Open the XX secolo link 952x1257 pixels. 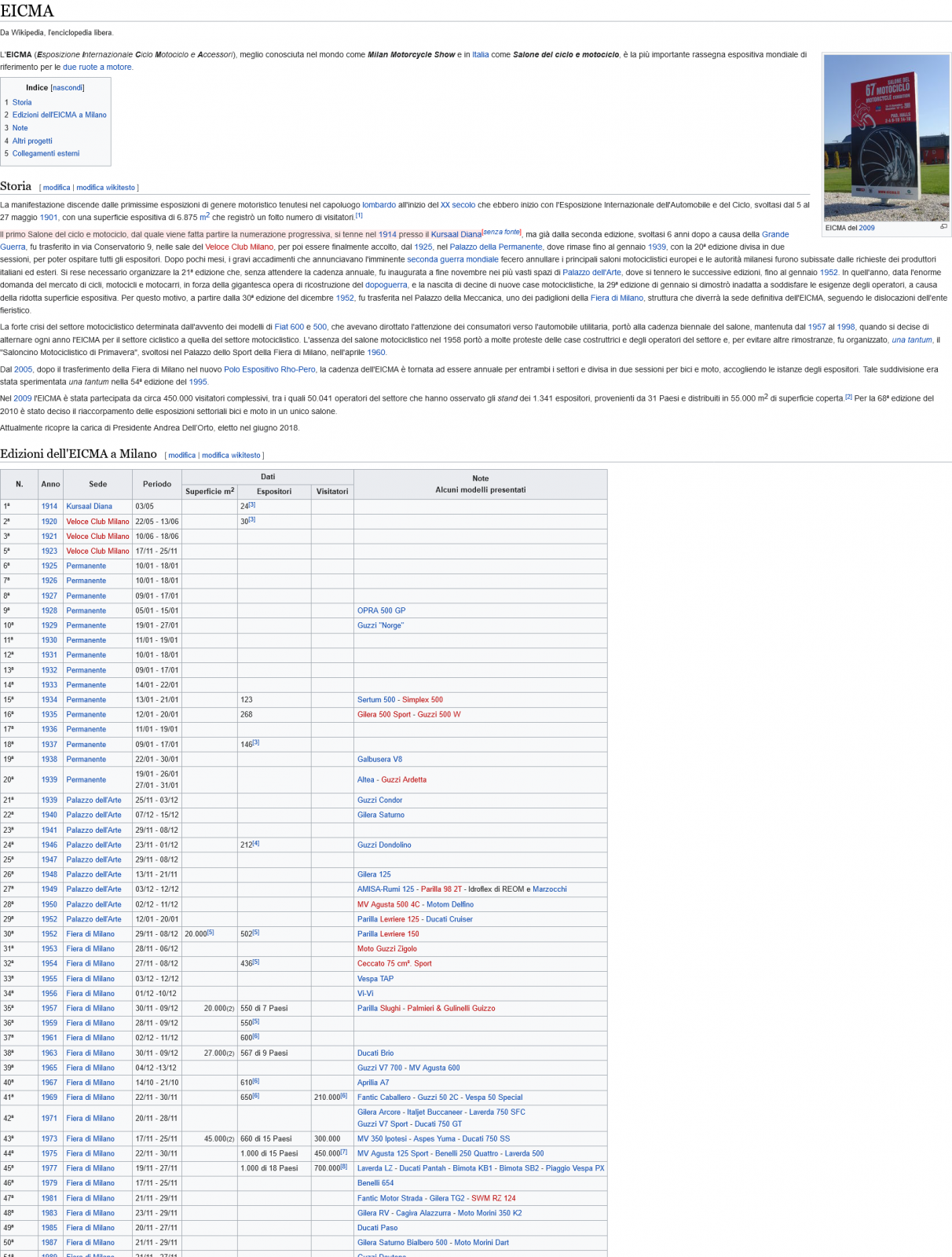(458, 205)
